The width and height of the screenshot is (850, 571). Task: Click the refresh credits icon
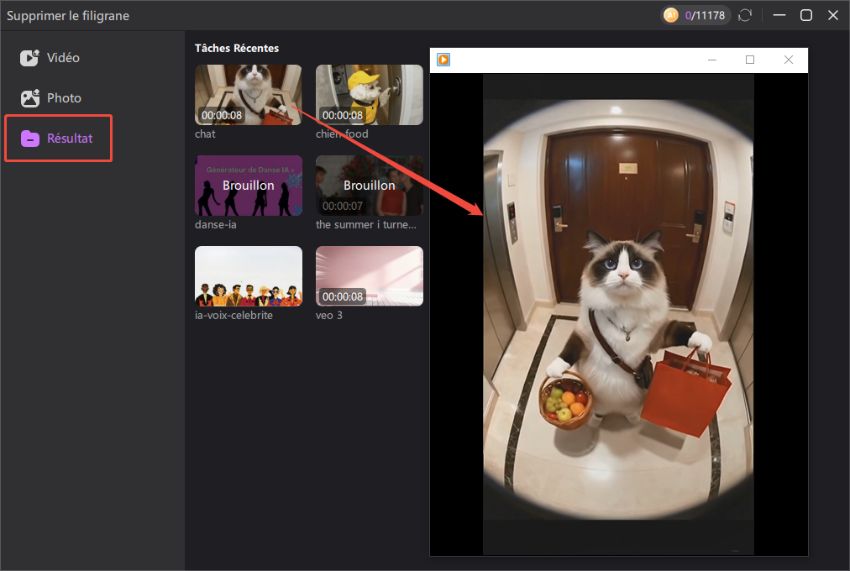[745, 15]
